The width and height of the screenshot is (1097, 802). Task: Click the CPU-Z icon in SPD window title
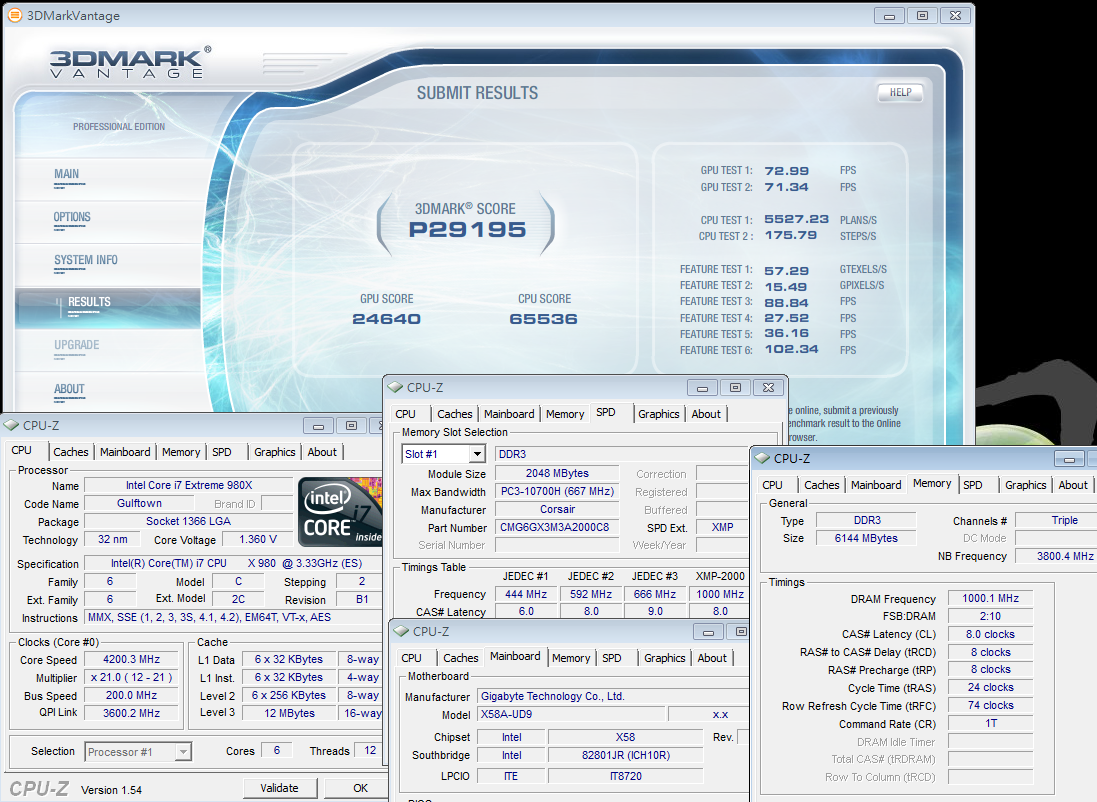[395, 387]
